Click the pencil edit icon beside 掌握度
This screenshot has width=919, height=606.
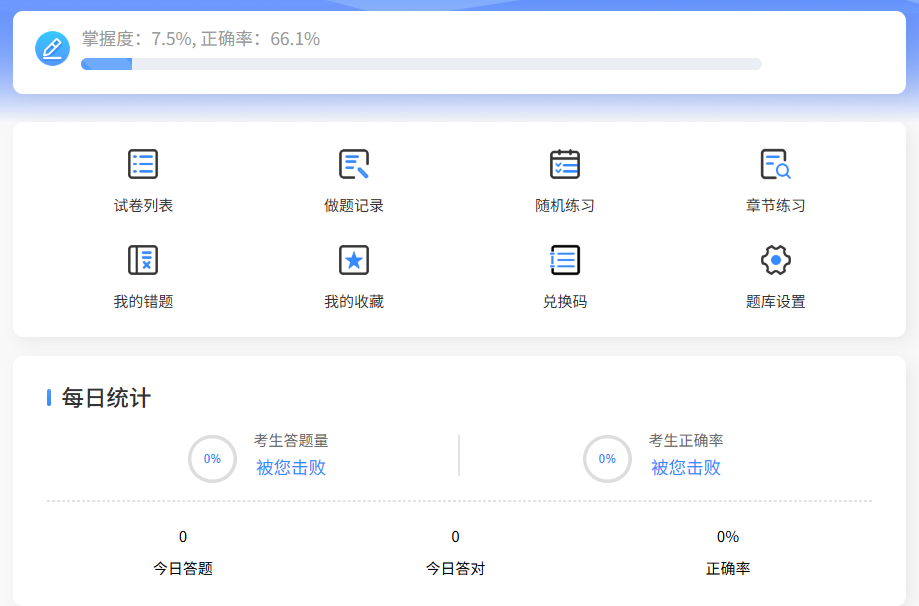pos(52,48)
